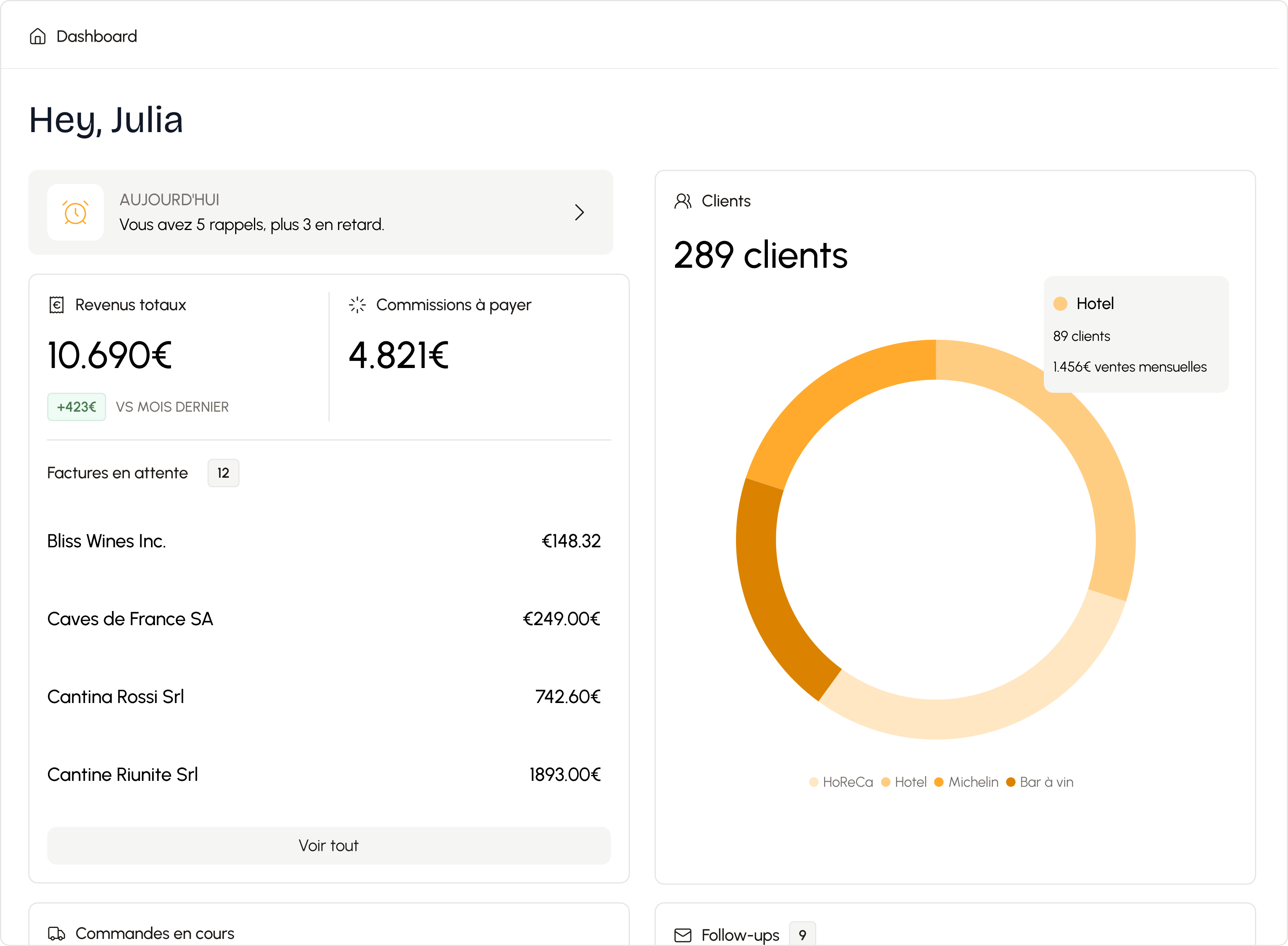Click the Factures en attente count badge 12
The height and width of the screenshot is (946, 1288).
point(223,473)
